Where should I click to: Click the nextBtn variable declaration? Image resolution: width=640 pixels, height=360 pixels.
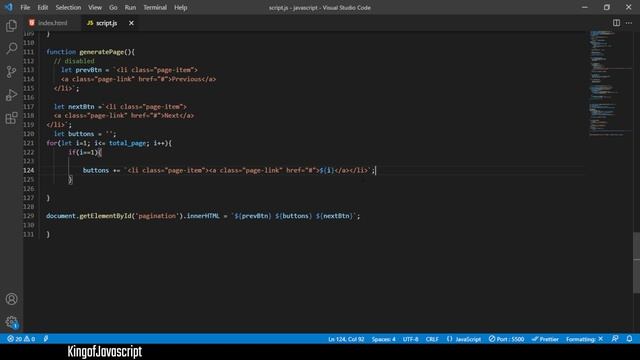(x=81, y=107)
